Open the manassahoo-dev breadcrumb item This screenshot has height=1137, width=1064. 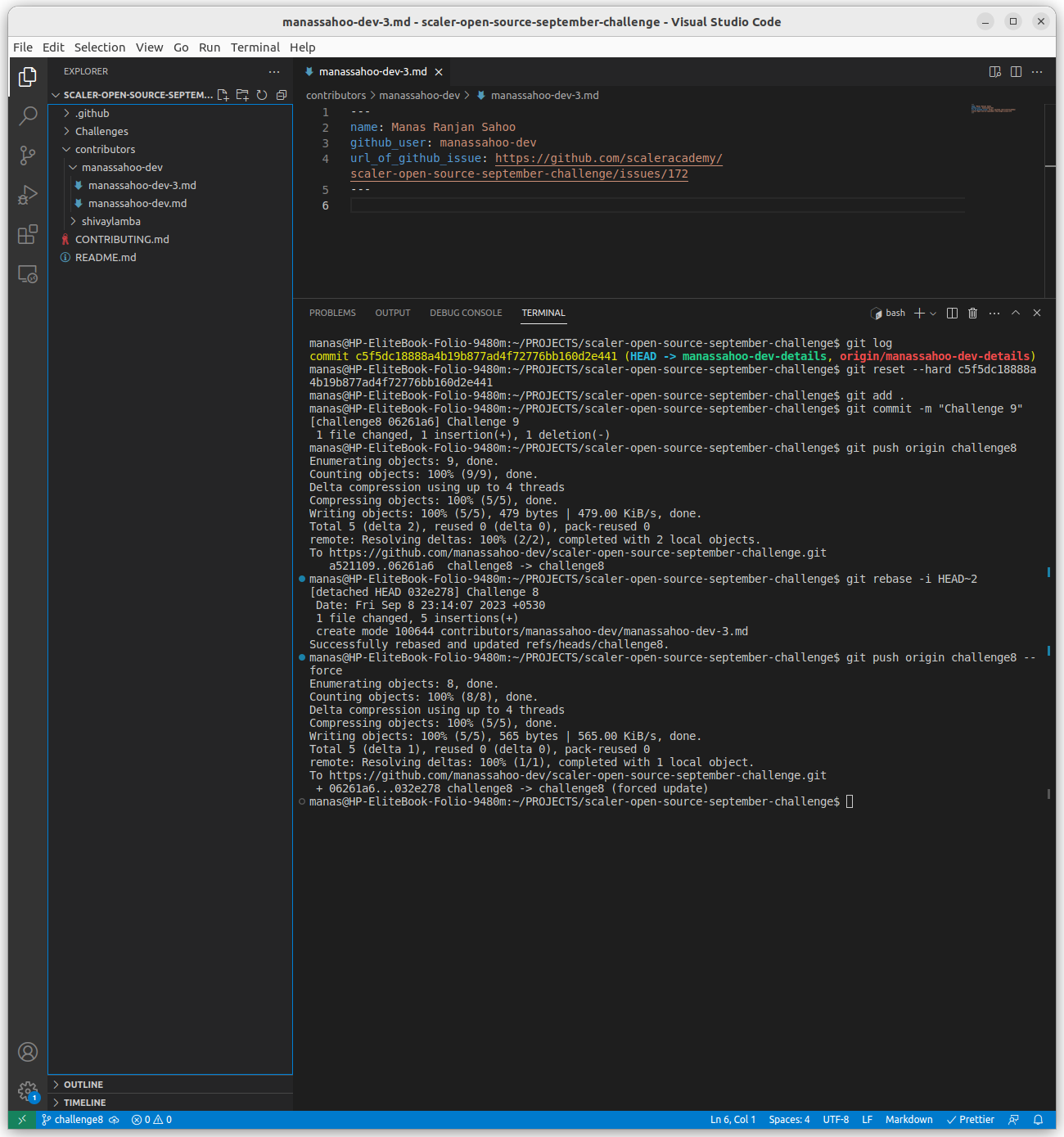420,95
